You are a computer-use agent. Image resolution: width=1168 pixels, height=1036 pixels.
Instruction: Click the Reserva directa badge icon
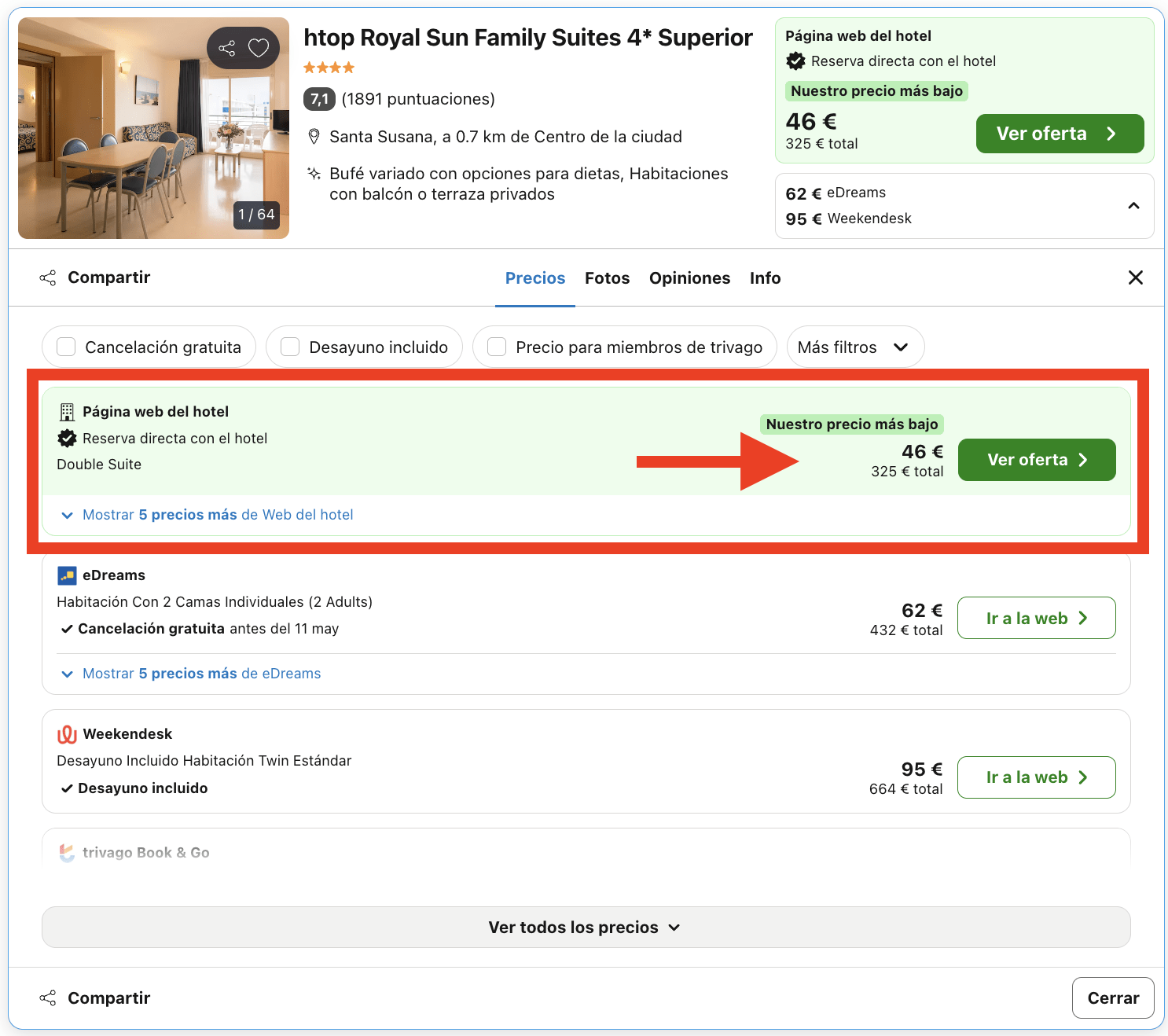pyautogui.click(x=67, y=438)
